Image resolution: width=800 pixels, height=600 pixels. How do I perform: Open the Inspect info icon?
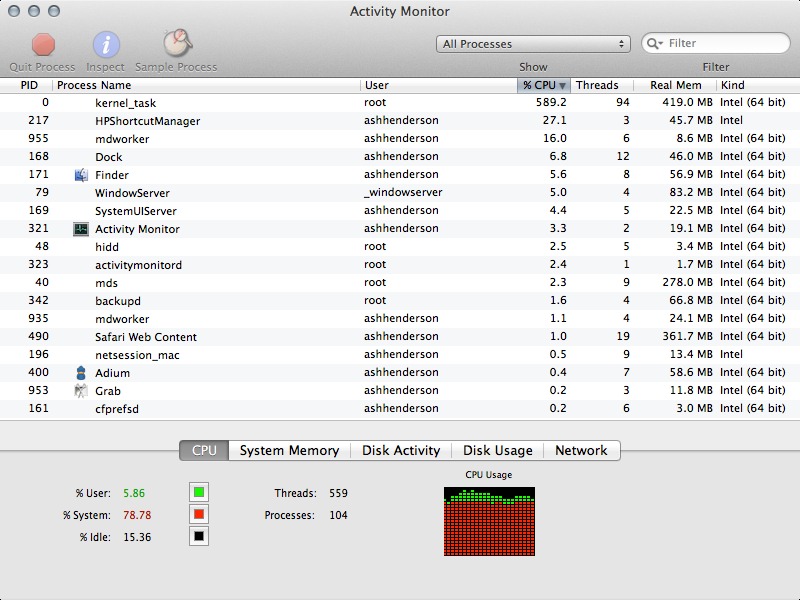click(106, 44)
